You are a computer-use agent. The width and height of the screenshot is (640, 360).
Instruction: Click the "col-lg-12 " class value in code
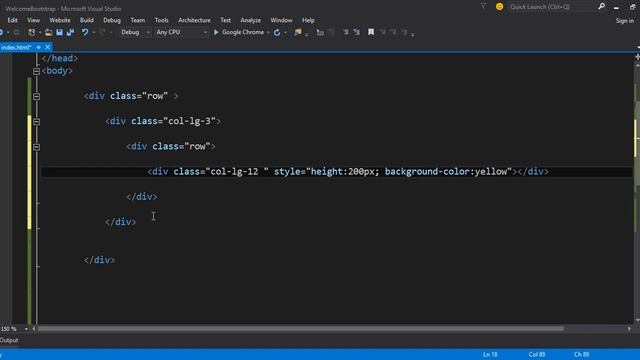(x=237, y=171)
